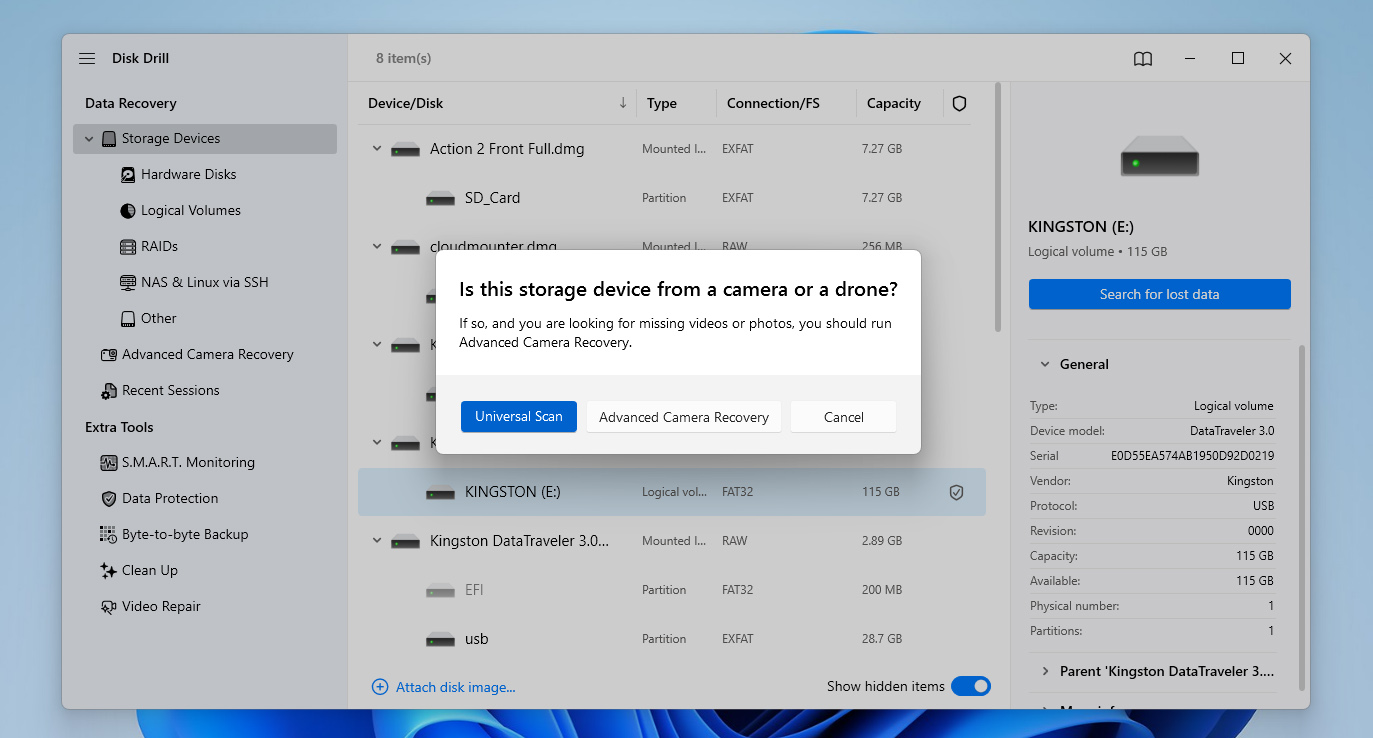The image size is (1373, 738).
Task: Click Cancel in the dialog
Action: click(x=843, y=417)
